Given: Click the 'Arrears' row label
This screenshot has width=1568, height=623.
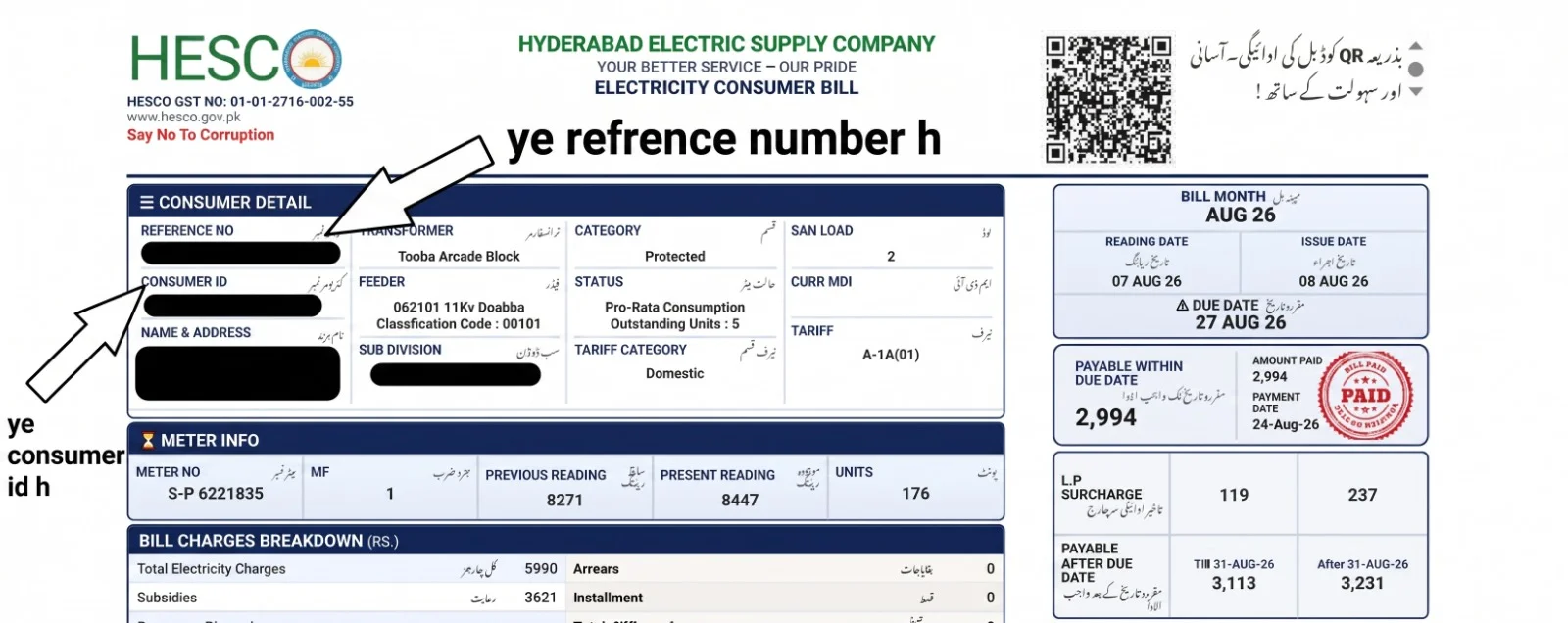Looking at the screenshot, I should click(x=596, y=569).
